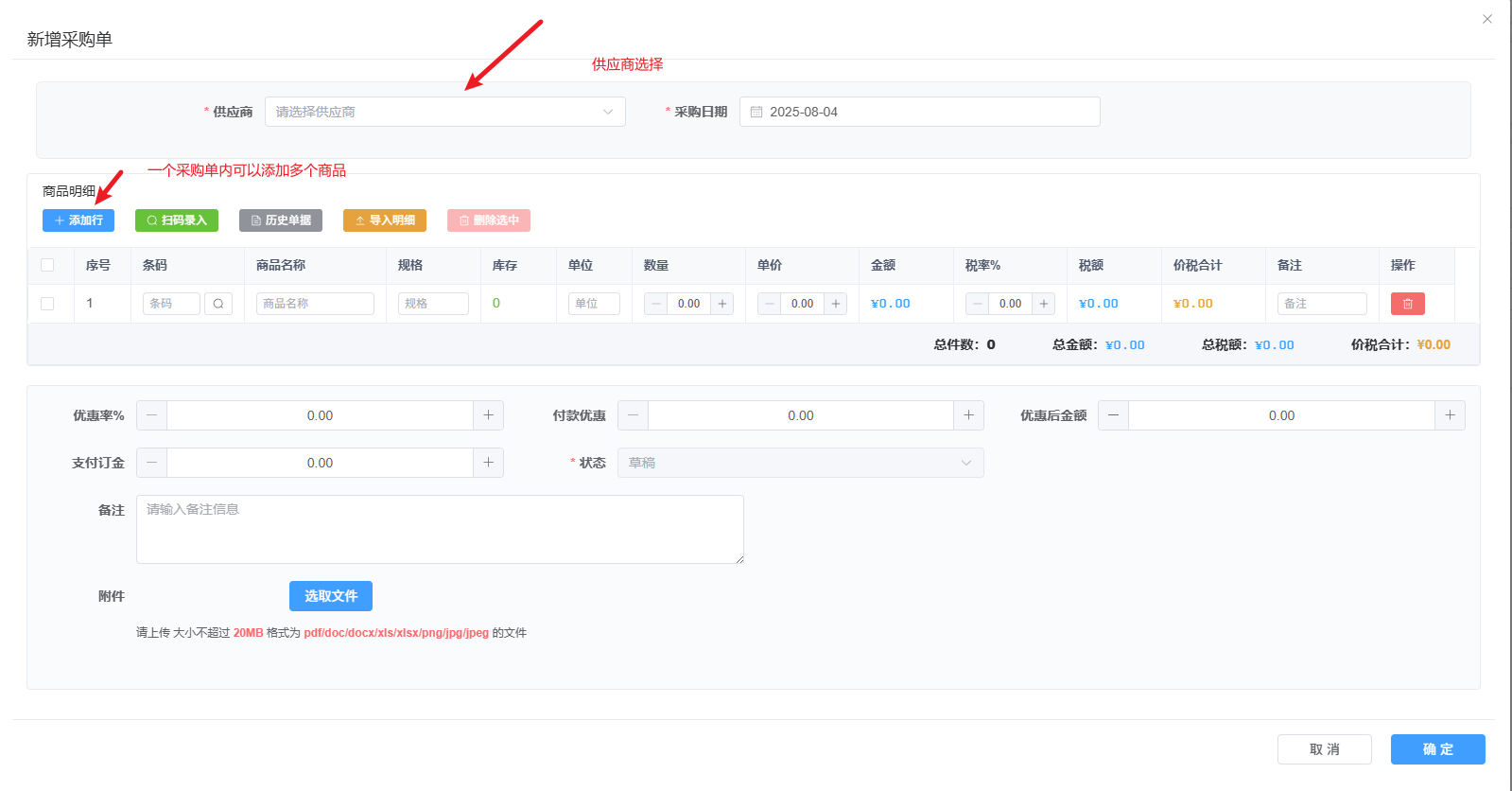Confirm the order with 确定 button
Image resolution: width=1512 pixels, height=791 pixels.
click(1437, 749)
